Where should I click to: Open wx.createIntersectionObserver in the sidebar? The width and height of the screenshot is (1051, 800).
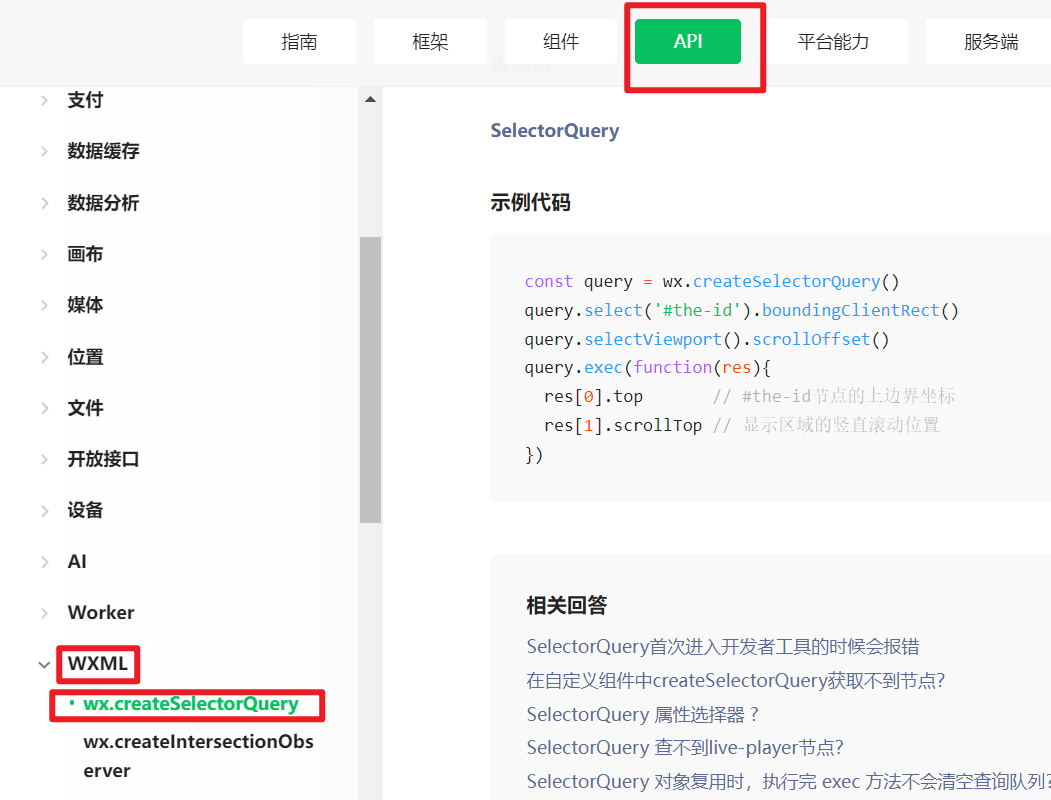click(x=198, y=756)
